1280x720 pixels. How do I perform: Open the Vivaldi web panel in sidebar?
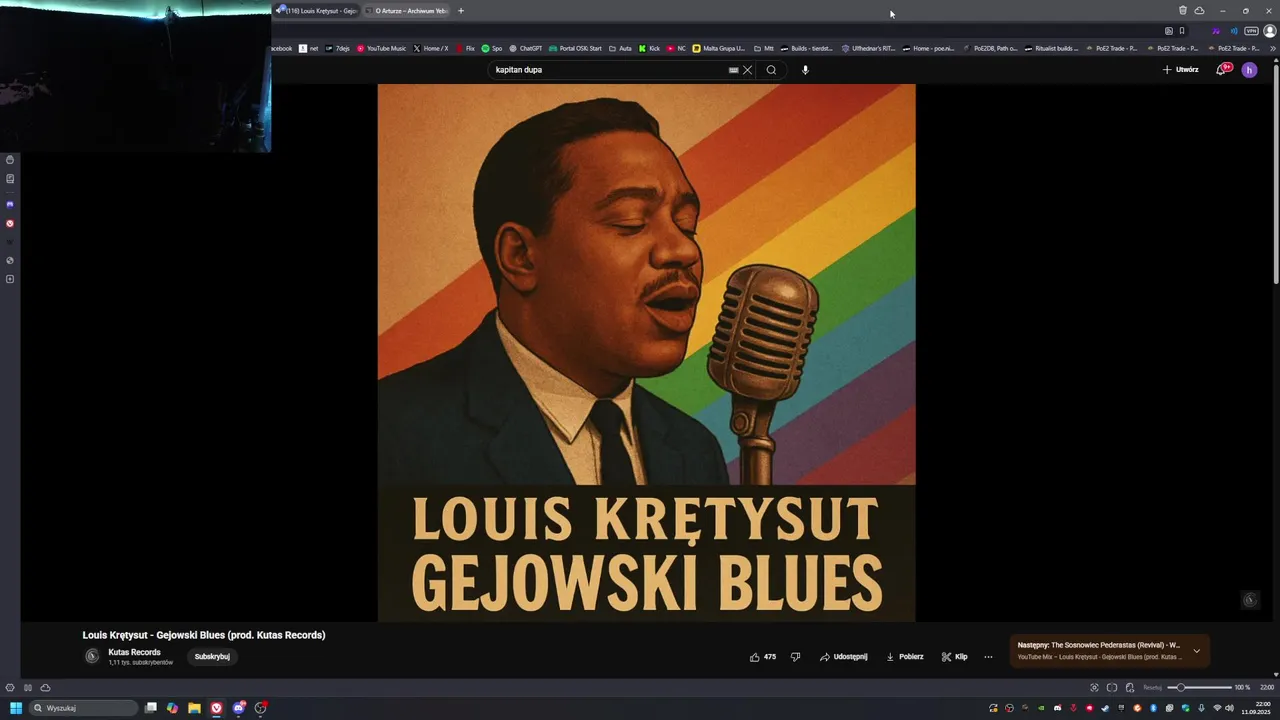coord(10,223)
